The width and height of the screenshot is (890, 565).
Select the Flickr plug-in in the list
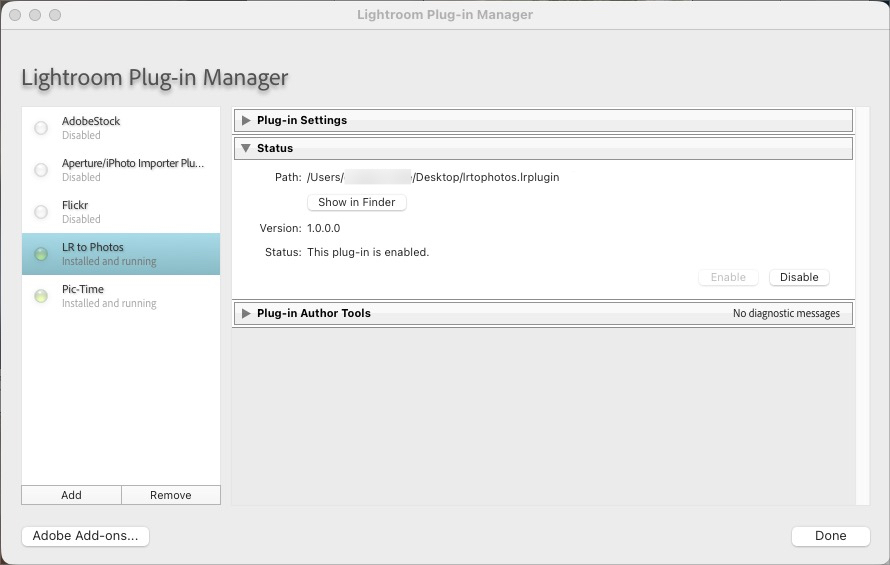pyautogui.click(x=121, y=212)
